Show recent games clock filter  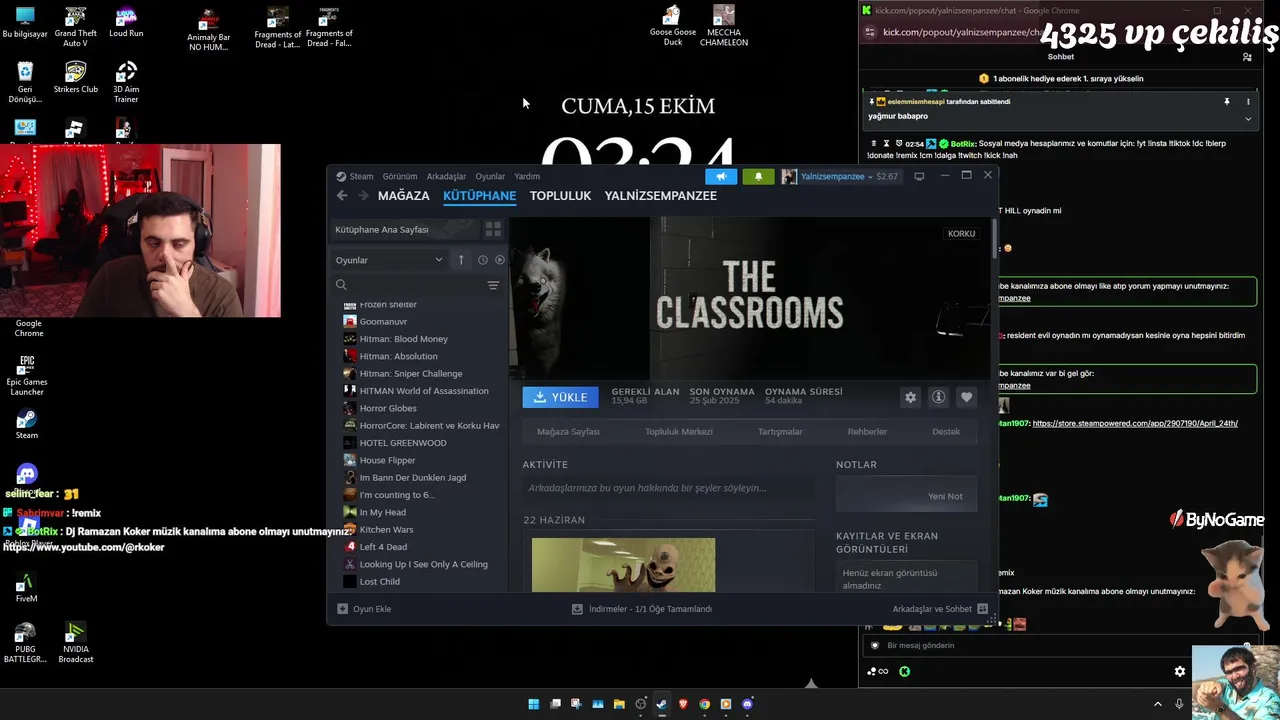[x=482, y=260]
